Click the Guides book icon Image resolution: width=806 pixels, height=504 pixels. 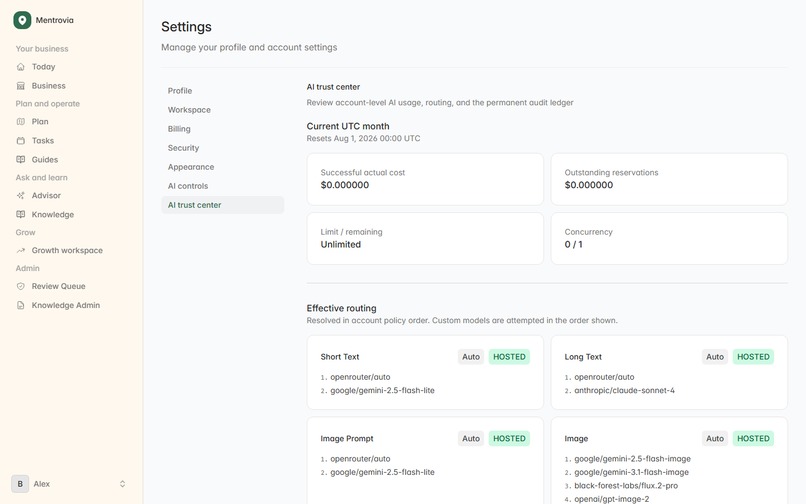click(21, 160)
